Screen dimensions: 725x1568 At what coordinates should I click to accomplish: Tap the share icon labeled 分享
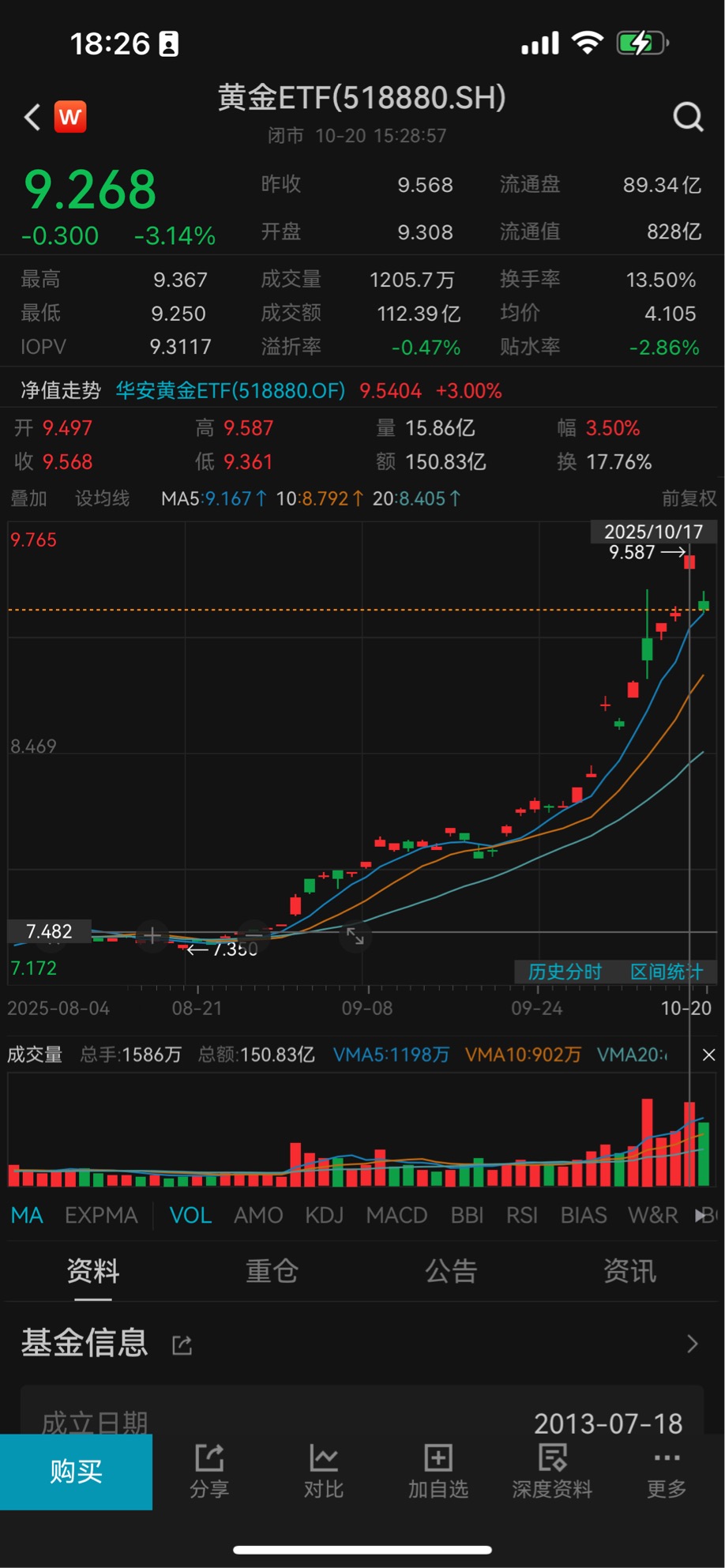209,1471
